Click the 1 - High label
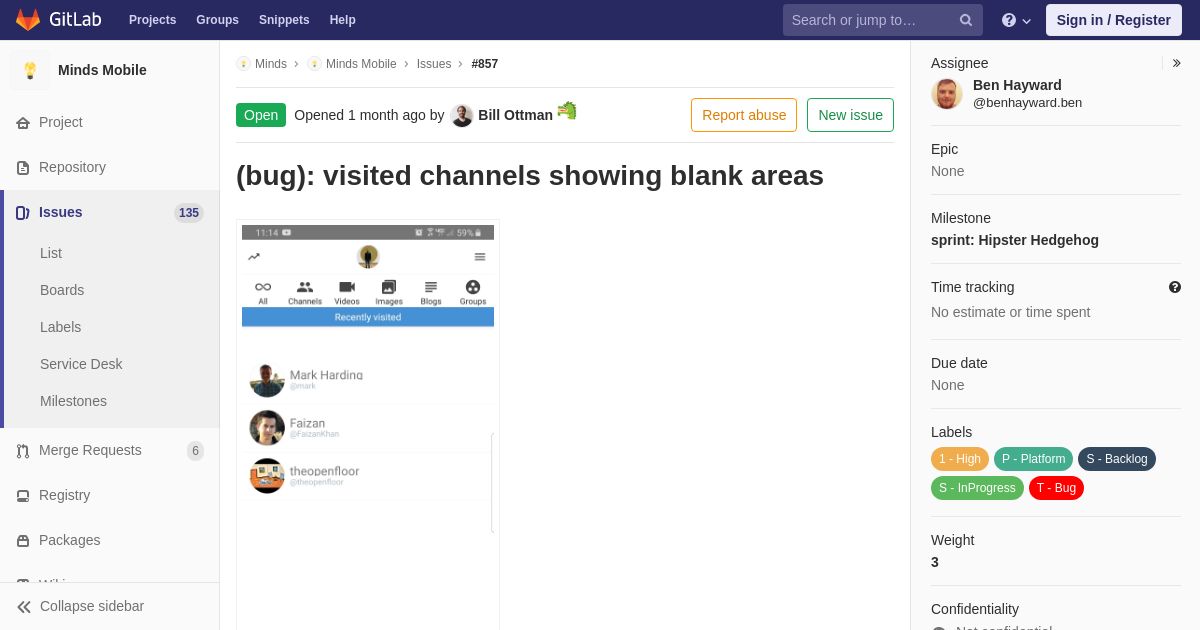The height and width of the screenshot is (630, 1200). coord(960,459)
